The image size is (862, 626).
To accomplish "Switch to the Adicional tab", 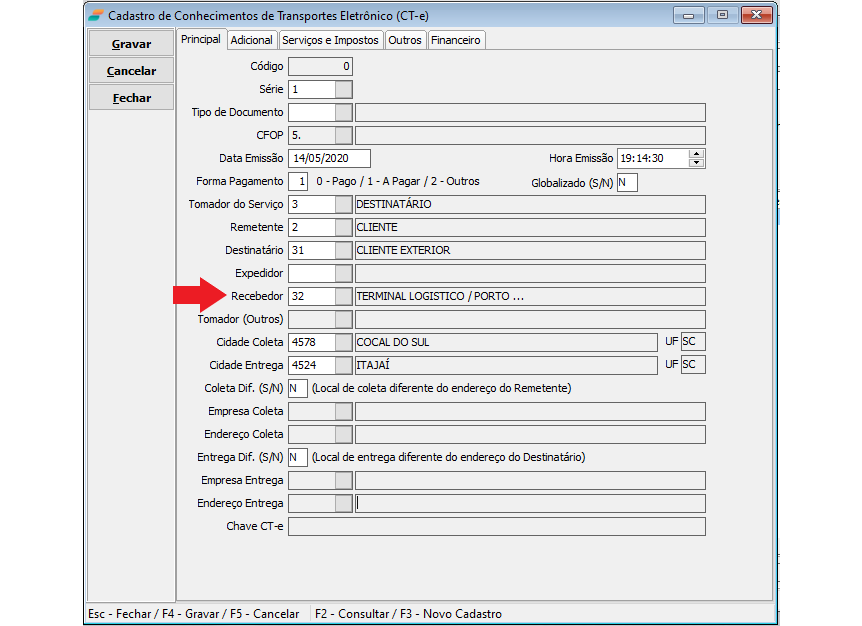I will [x=251, y=40].
